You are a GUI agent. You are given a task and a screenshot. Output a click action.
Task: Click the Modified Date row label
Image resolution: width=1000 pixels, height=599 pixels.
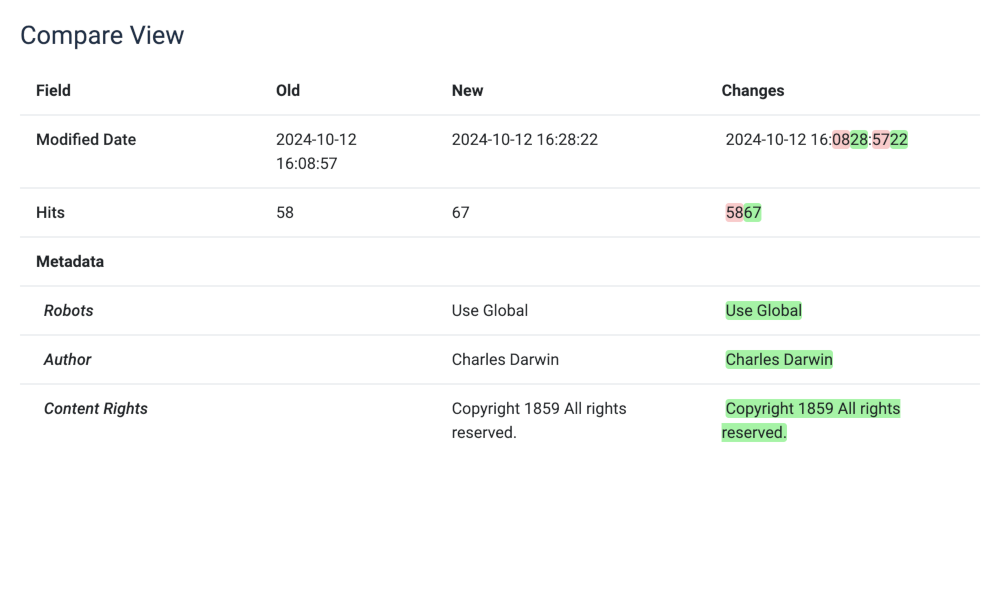point(86,140)
